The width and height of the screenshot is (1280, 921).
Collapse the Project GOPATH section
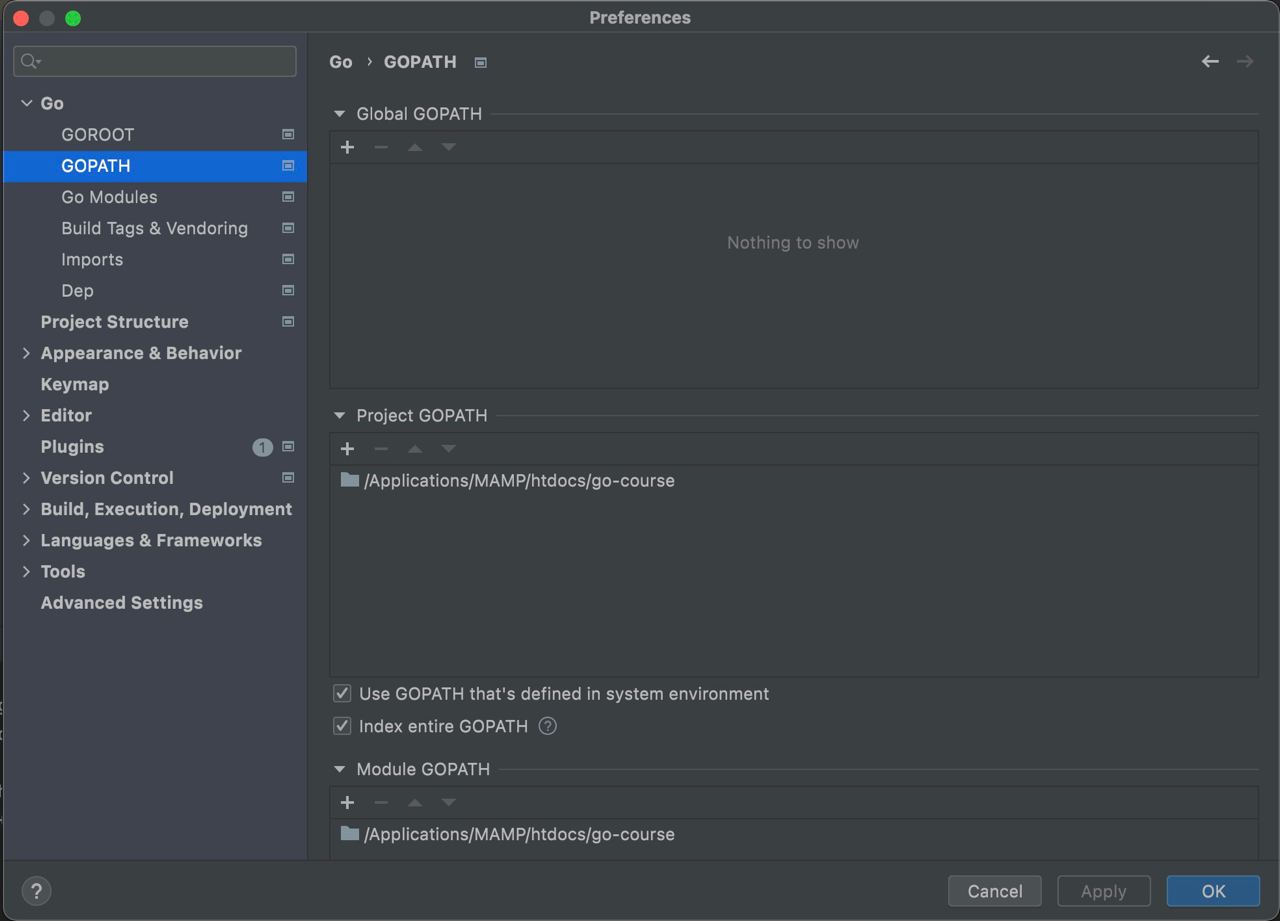pos(339,416)
